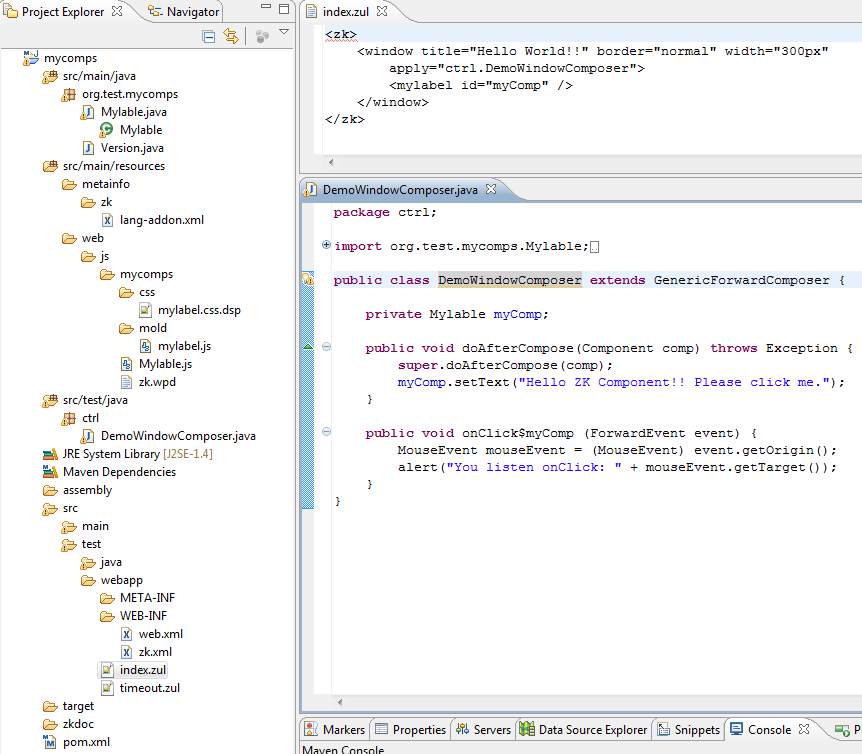
Task: Open the Servers view tab
Action: pyautogui.click(x=483, y=729)
